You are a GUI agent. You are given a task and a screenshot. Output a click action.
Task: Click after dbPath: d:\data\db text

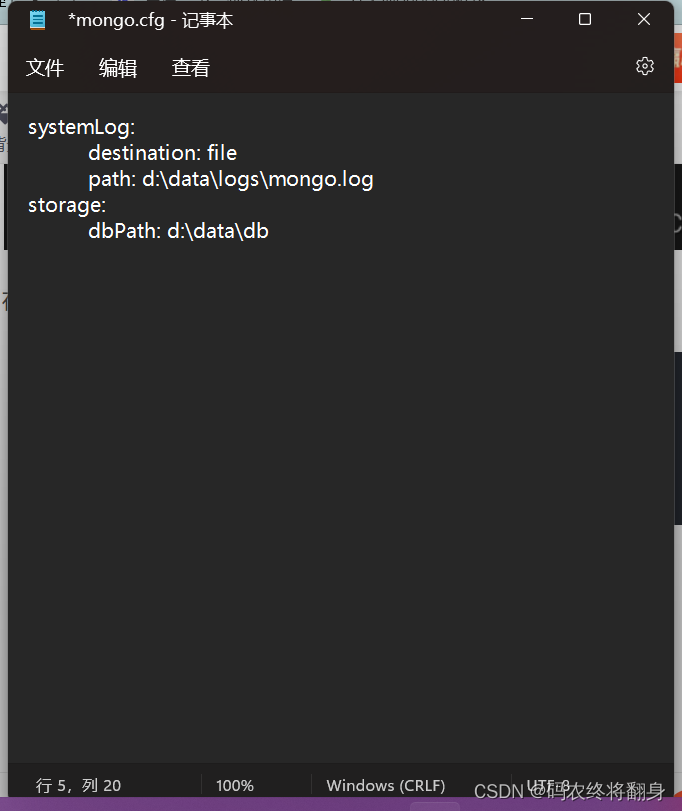269,231
